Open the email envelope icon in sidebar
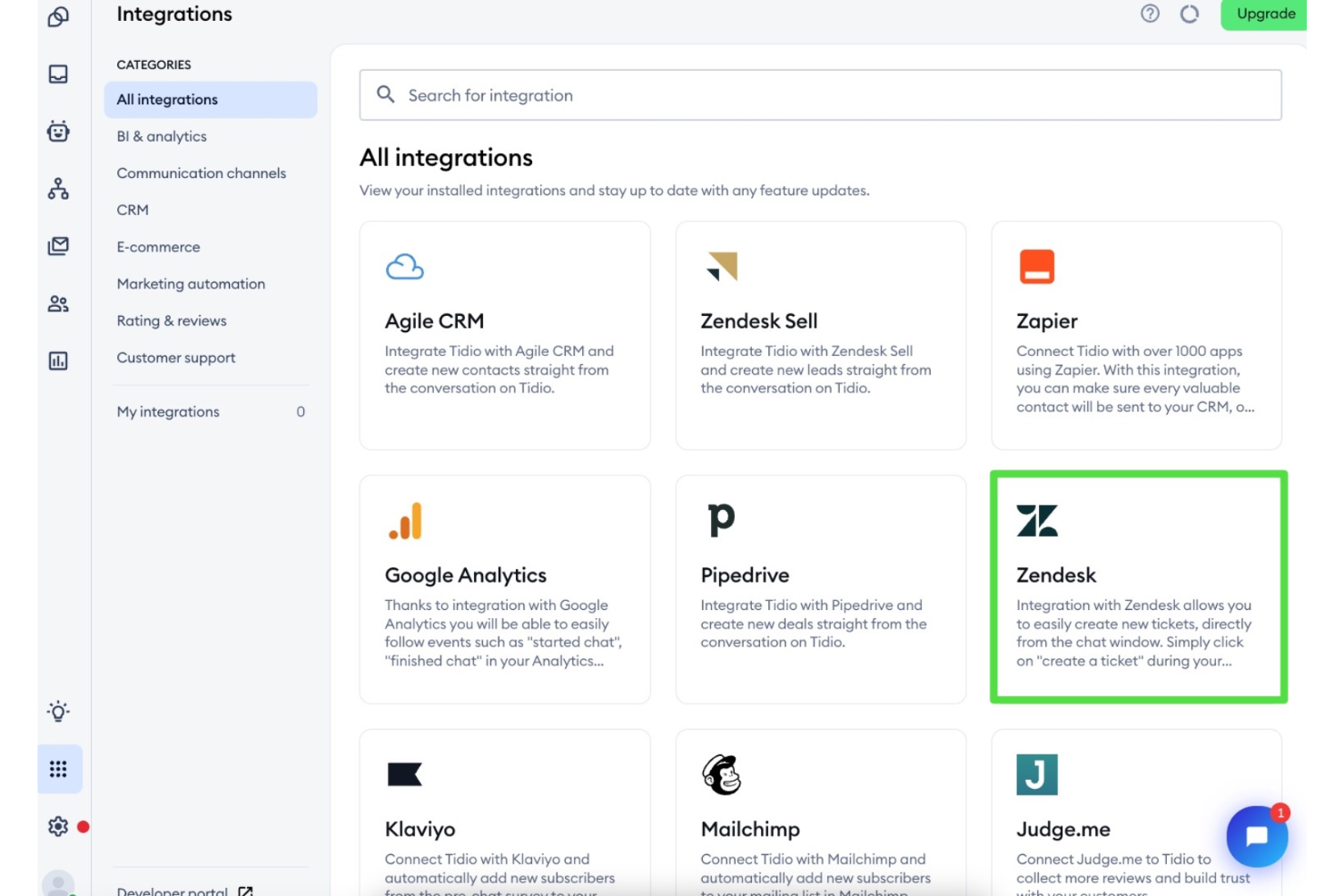 58,246
